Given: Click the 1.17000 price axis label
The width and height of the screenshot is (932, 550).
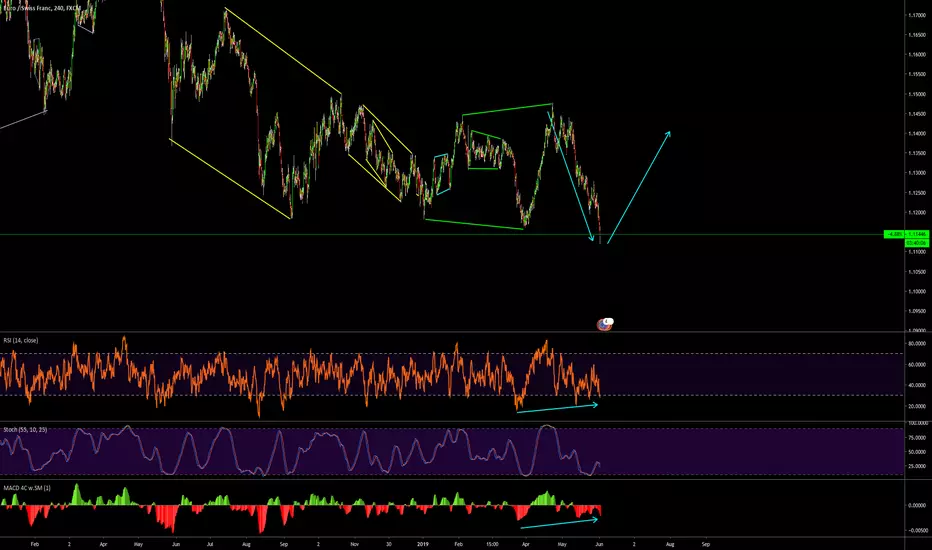Looking at the screenshot, I should pos(917,15).
